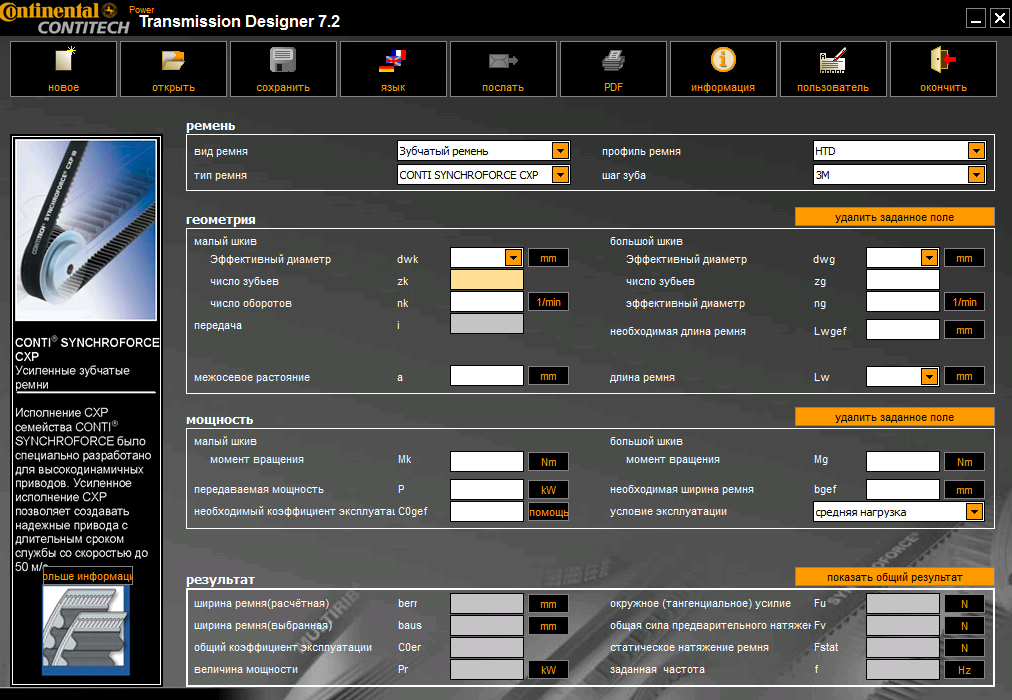Change language with 'язык' flags icon
1012x700 pixels.
(x=393, y=69)
